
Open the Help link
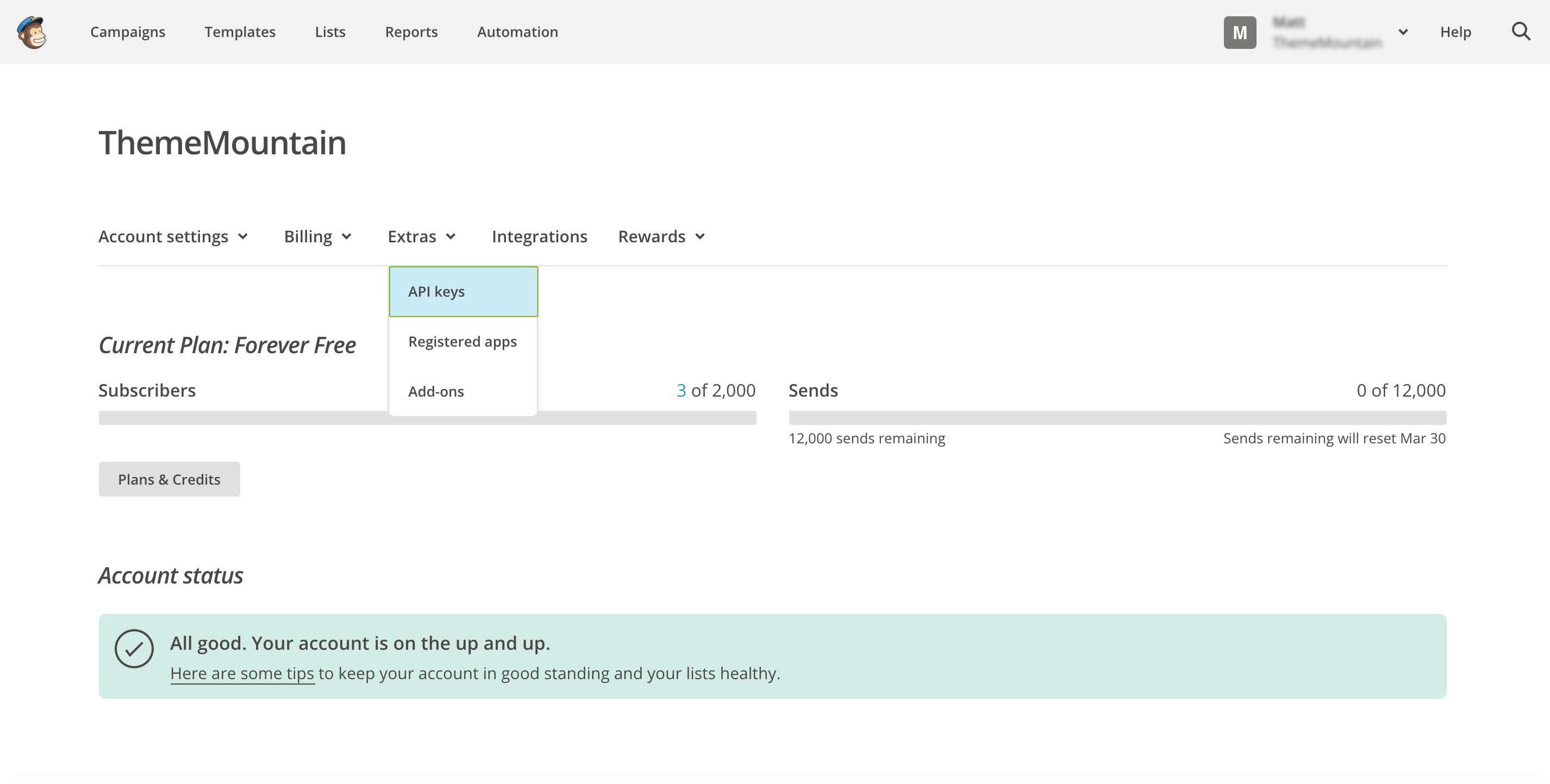[1455, 32]
